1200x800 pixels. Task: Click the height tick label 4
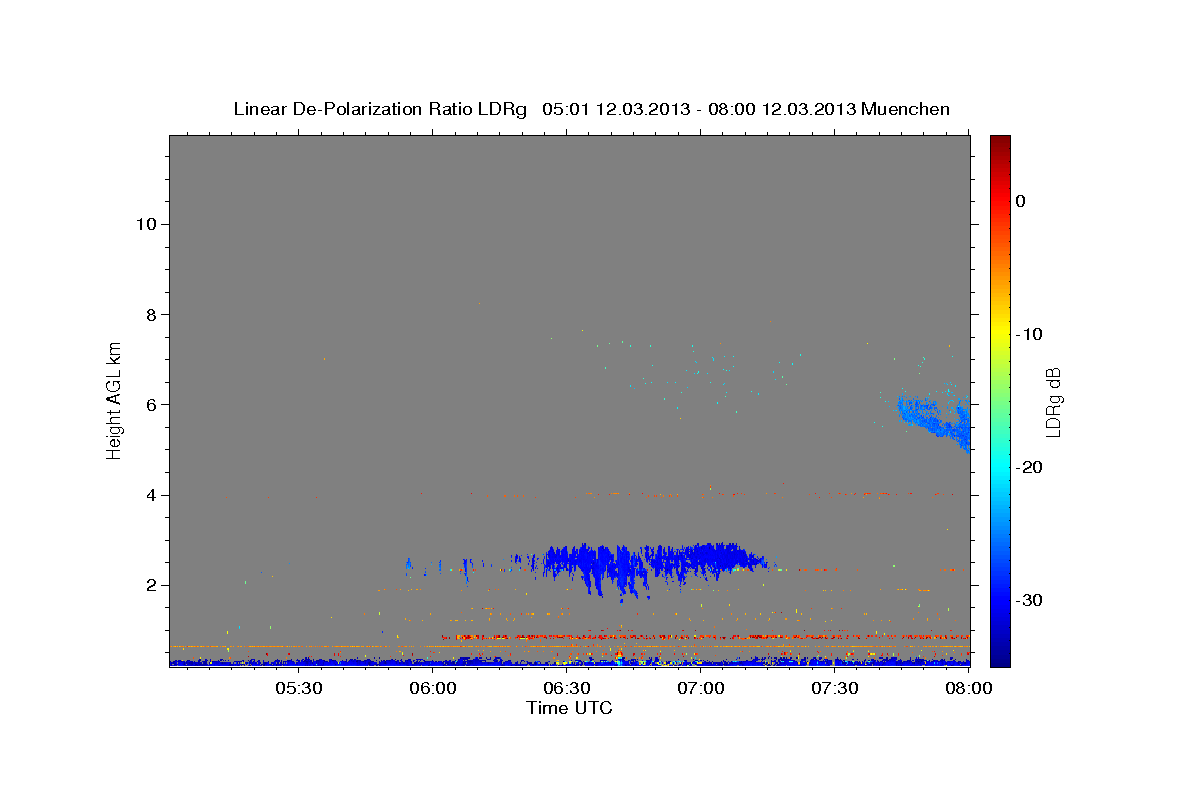pyautogui.click(x=151, y=495)
